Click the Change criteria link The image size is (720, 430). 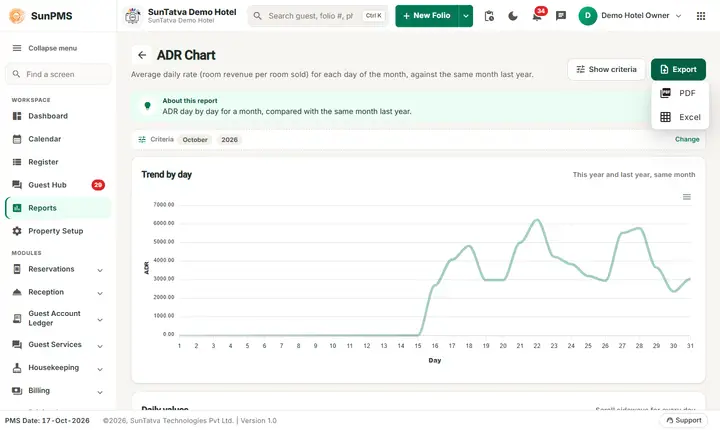tap(687, 139)
